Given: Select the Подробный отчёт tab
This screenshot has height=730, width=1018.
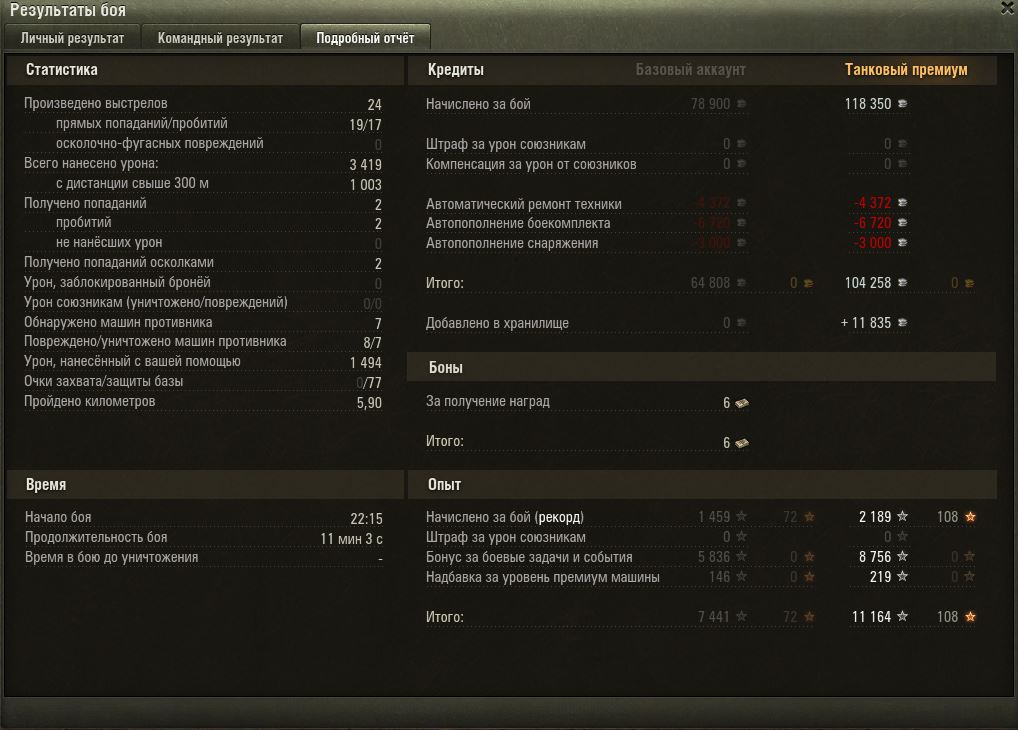Looking at the screenshot, I should click(x=365, y=38).
